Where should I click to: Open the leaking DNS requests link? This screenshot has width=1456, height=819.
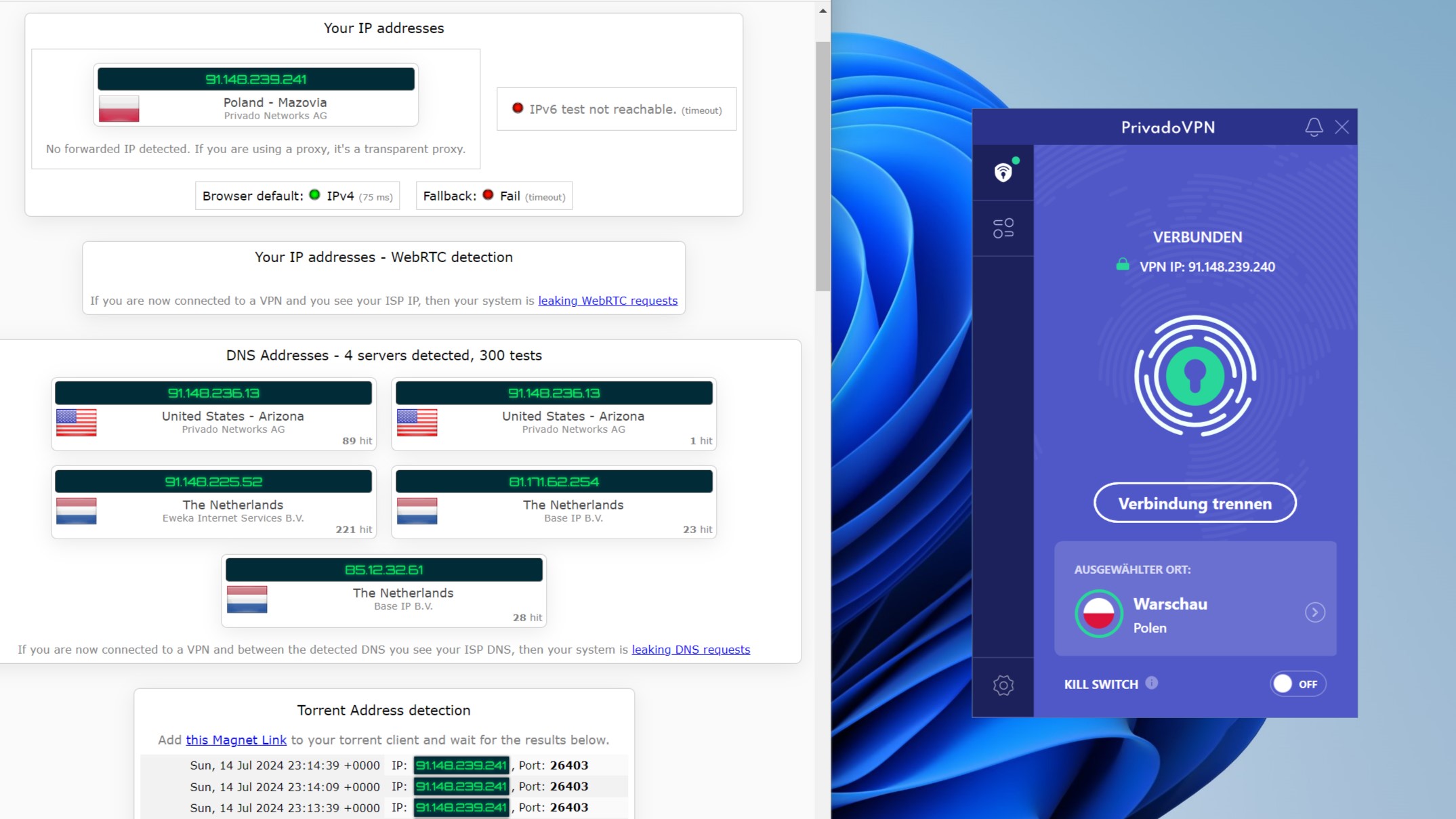click(691, 650)
